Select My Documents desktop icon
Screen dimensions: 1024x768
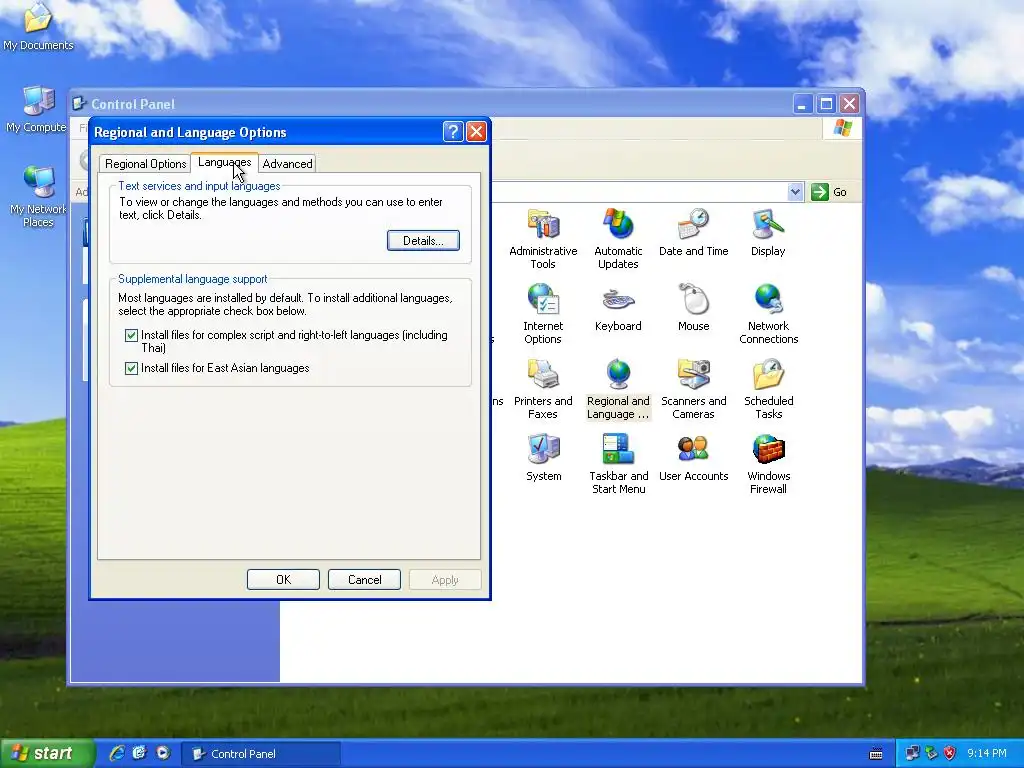pyautogui.click(x=38, y=26)
